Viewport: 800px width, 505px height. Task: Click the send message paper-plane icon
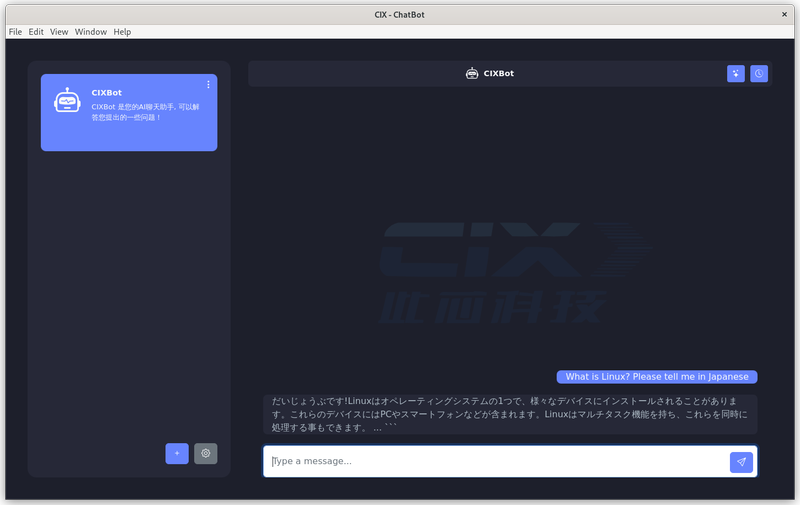pyautogui.click(x=741, y=462)
